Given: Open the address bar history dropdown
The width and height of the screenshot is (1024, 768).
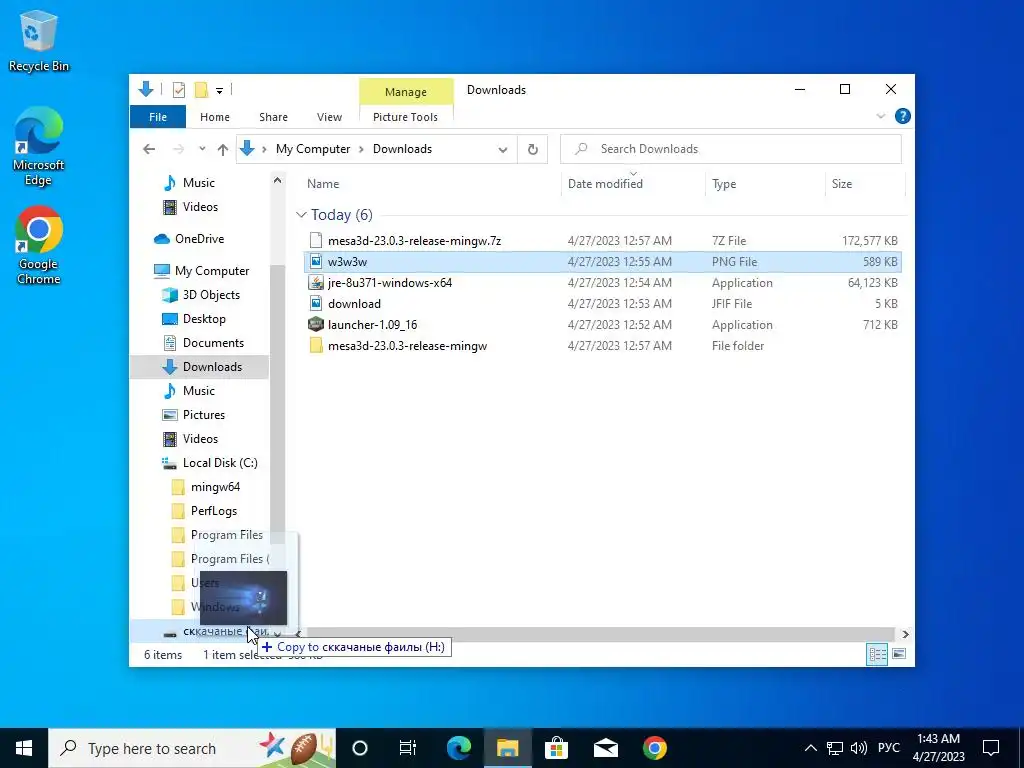Looking at the screenshot, I should coord(503,150).
